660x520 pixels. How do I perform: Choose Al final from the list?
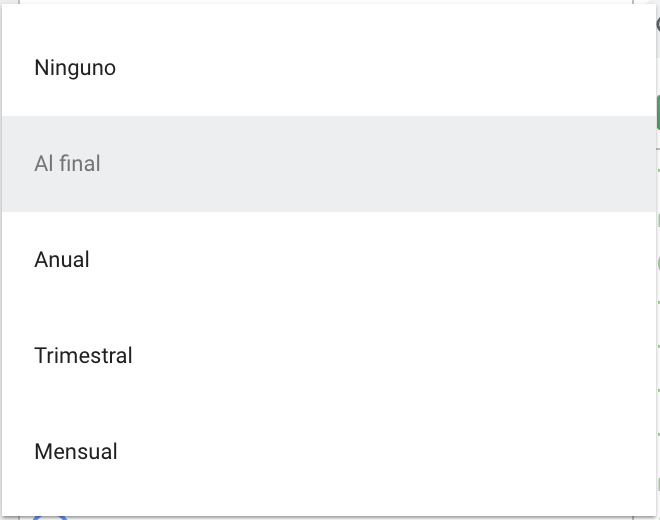[67, 164]
